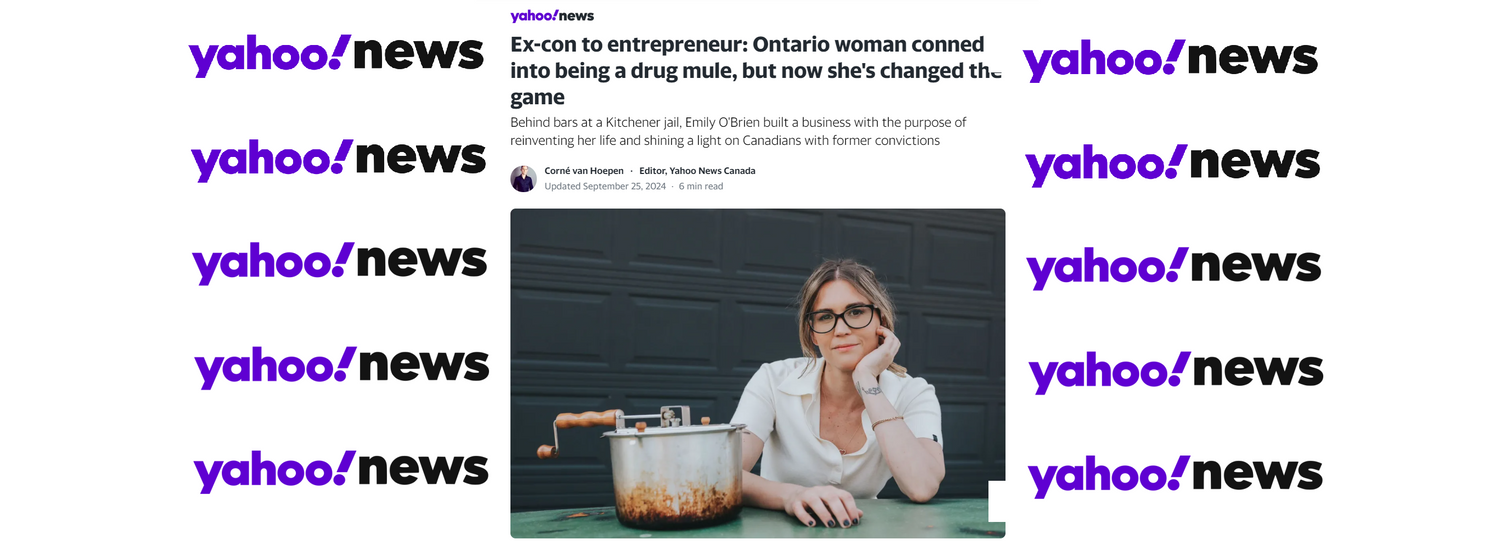Open author Corné van Hoepen's profile
This screenshot has height=545, width=1500.
click(x=584, y=171)
